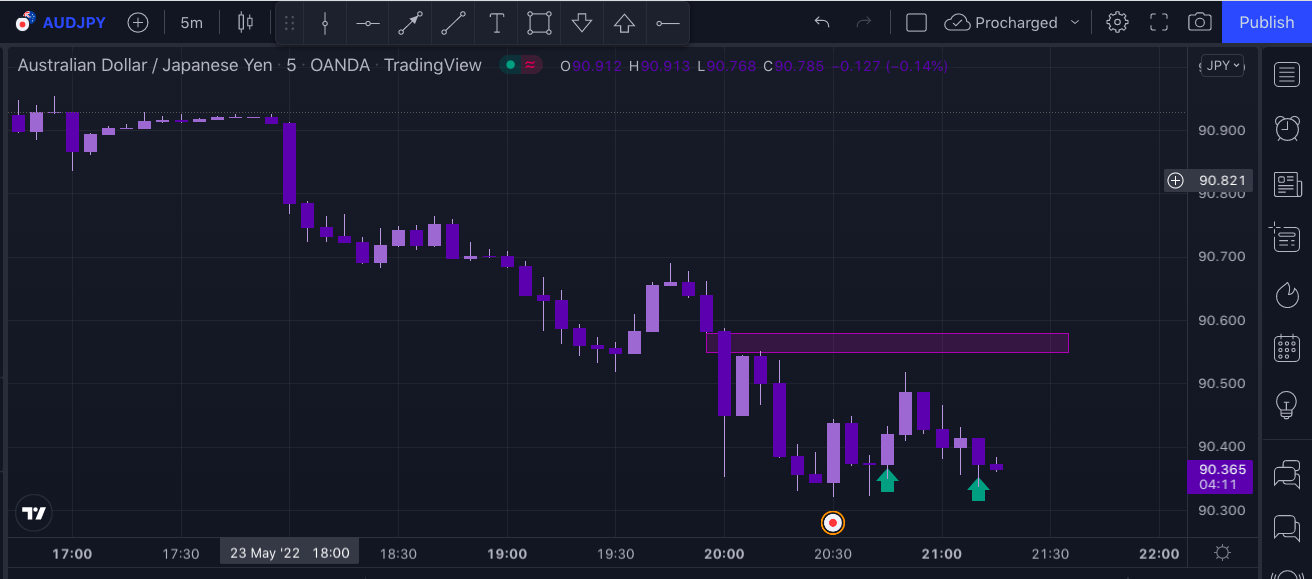1312x579 pixels.
Task: Enable fullscreen chart mode
Action: tap(1158, 21)
